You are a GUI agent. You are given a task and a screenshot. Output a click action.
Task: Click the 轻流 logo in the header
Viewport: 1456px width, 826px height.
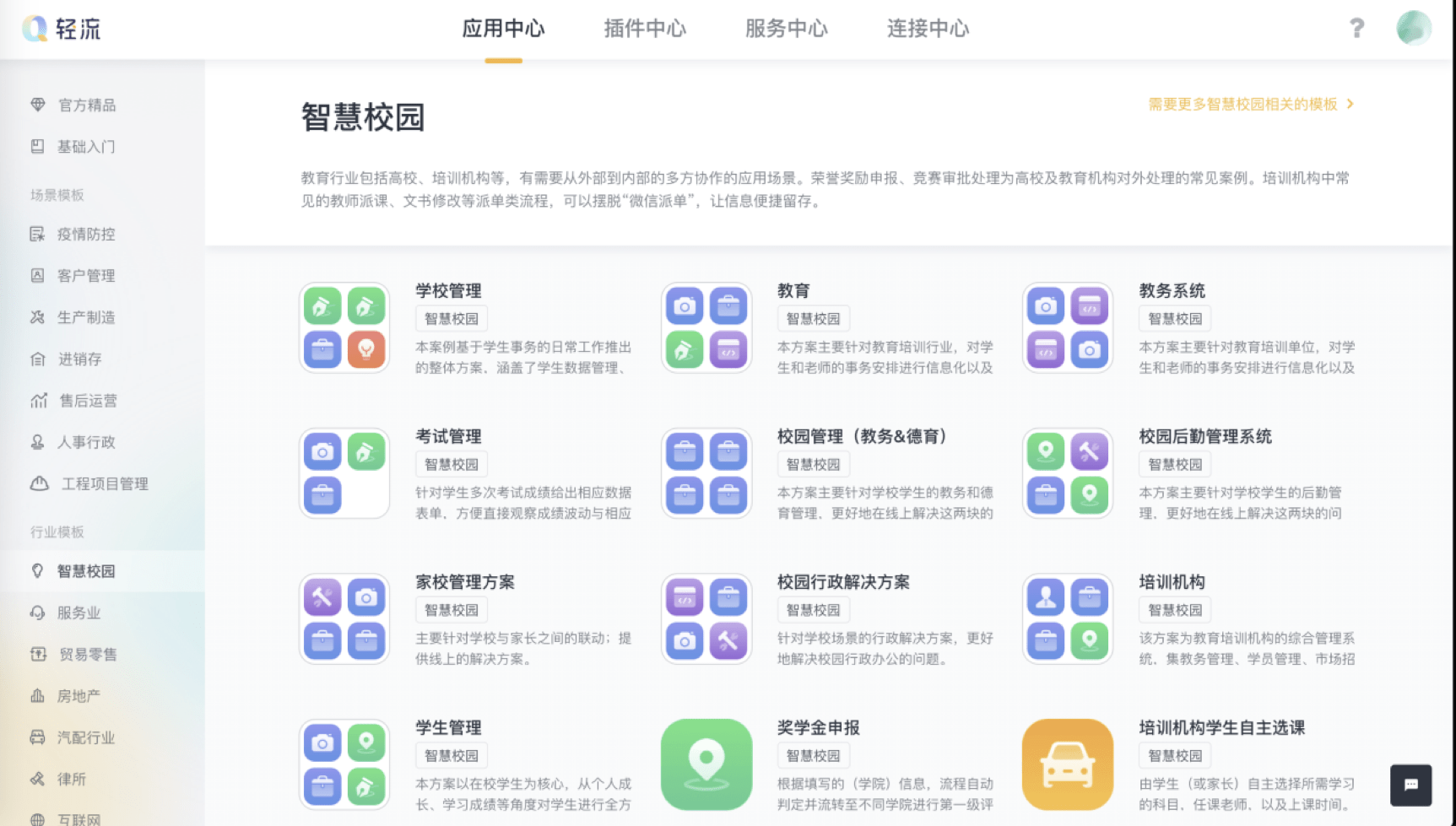pyautogui.click(x=62, y=29)
